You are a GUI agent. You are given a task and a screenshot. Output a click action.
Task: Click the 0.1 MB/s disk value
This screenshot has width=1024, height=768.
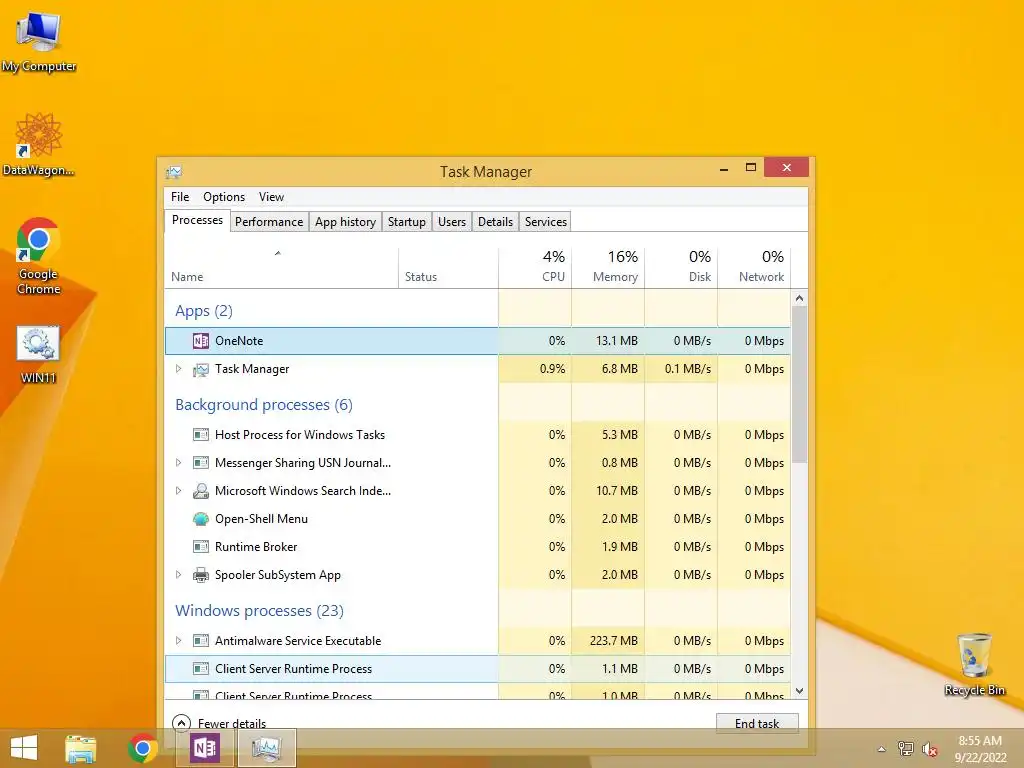point(688,369)
